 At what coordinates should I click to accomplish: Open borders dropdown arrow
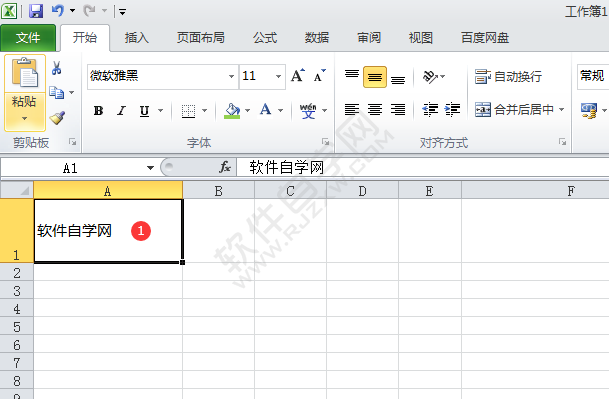pyautogui.click(x=205, y=111)
